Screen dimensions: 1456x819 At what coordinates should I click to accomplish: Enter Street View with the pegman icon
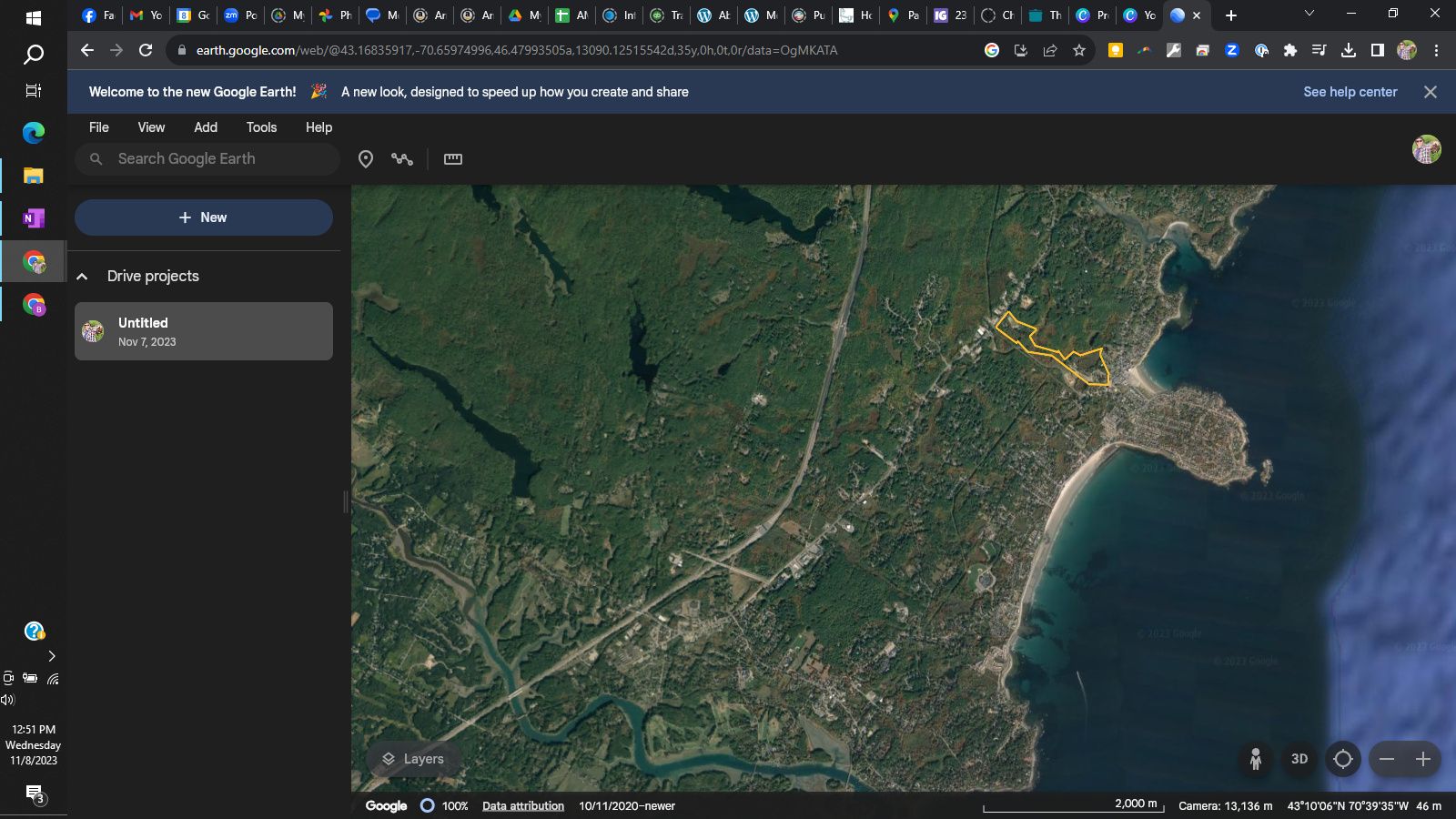[1256, 759]
